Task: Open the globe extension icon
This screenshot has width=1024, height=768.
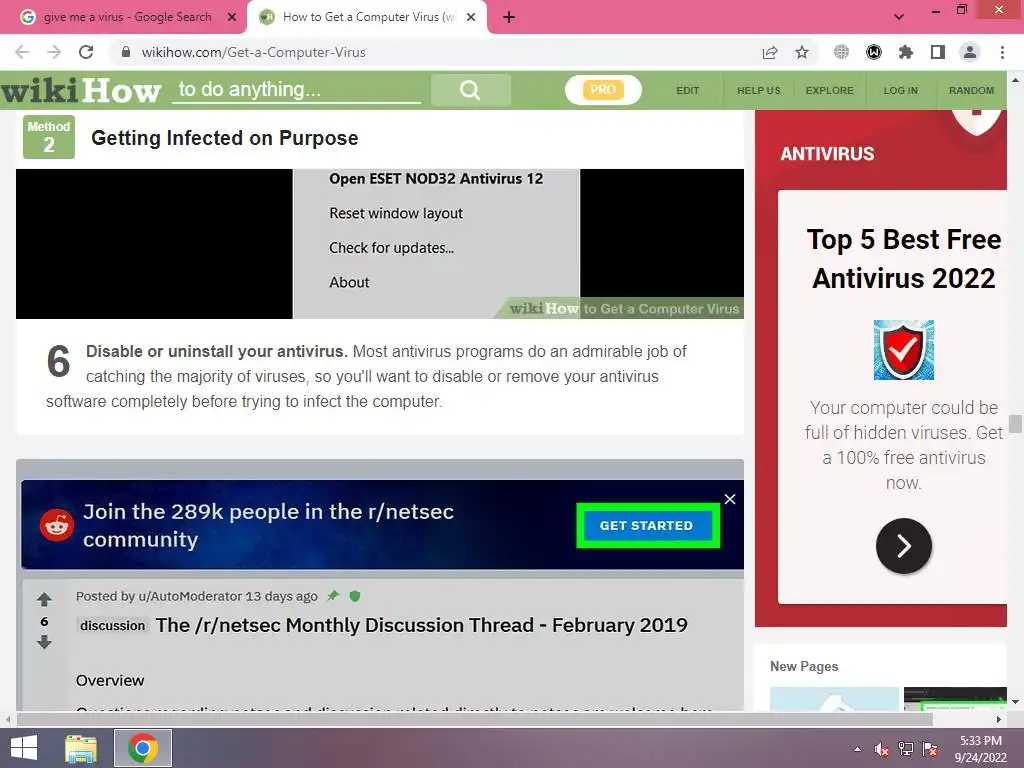Action: click(x=841, y=52)
